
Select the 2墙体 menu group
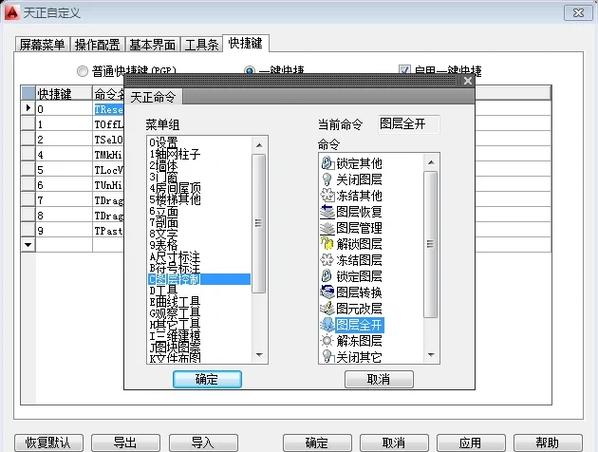click(199, 166)
